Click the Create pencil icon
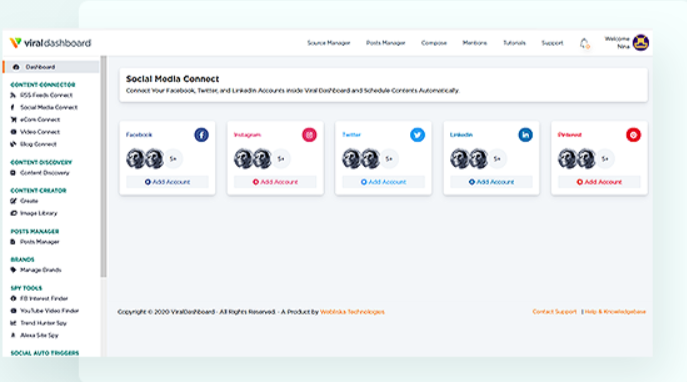Viewport: 687px width, 382px height. tap(13, 201)
